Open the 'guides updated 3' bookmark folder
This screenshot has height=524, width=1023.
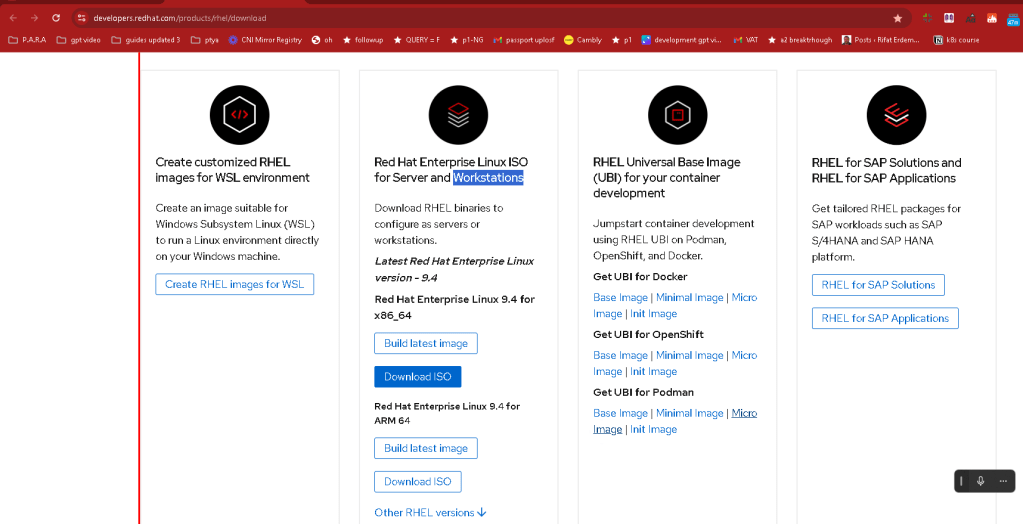[x=145, y=40]
